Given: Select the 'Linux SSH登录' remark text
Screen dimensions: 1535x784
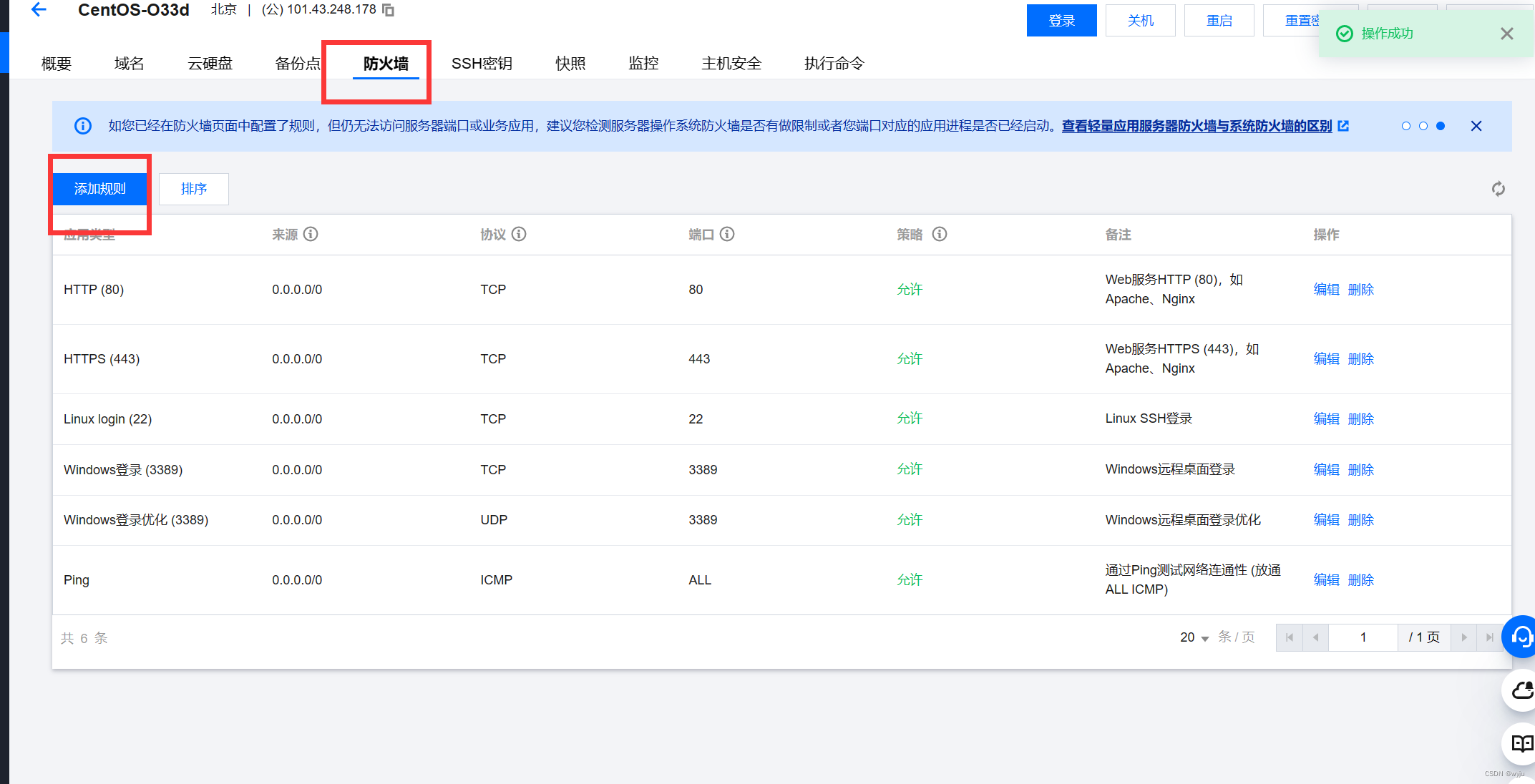Looking at the screenshot, I should pos(1149,418).
